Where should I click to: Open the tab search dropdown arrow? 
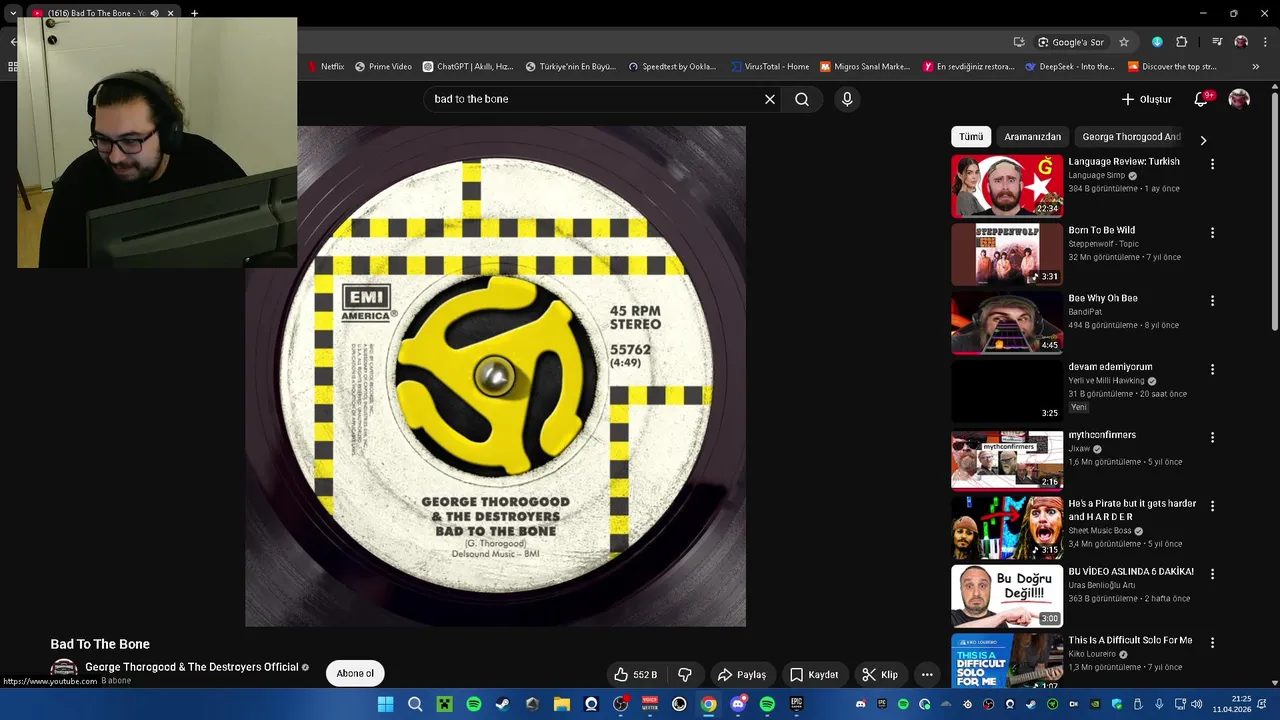13,13
